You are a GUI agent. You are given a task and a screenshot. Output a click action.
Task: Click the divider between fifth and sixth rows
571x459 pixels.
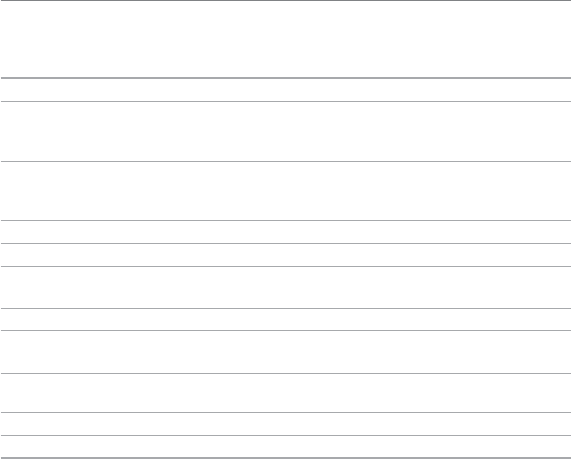pyautogui.click(x=286, y=267)
